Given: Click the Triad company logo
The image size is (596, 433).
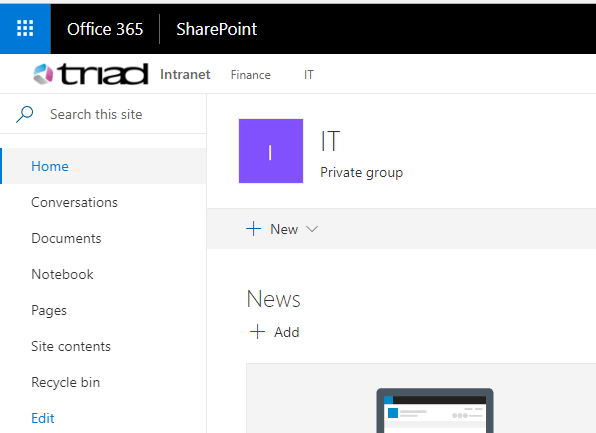Looking at the screenshot, I should click(90, 74).
